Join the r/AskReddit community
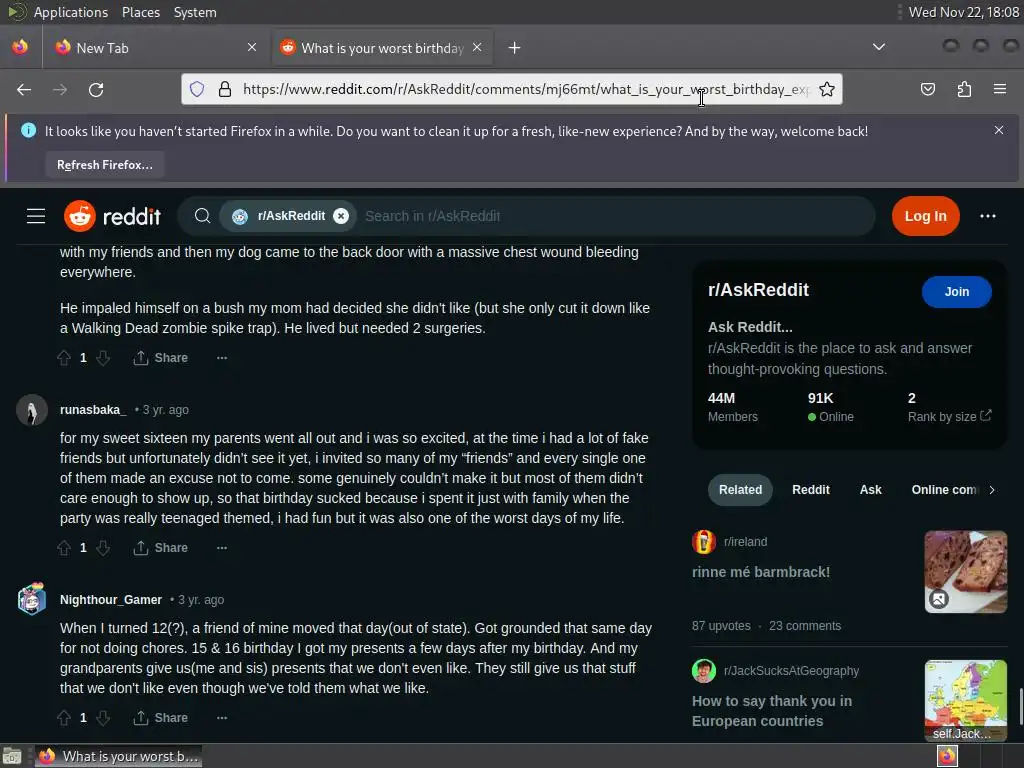 point(956,292)
